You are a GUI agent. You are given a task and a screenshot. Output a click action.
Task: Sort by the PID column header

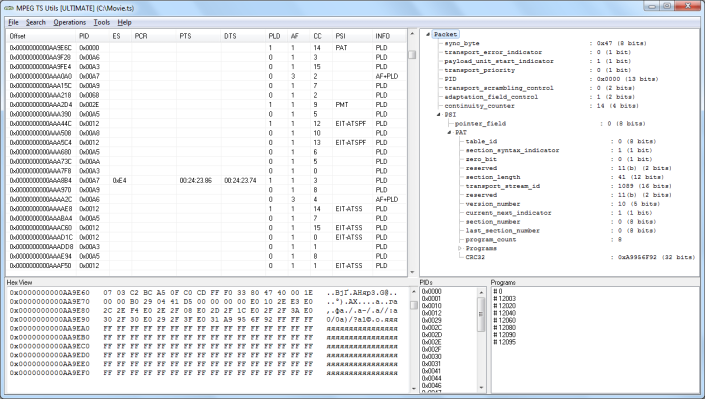tap(93, 36)
